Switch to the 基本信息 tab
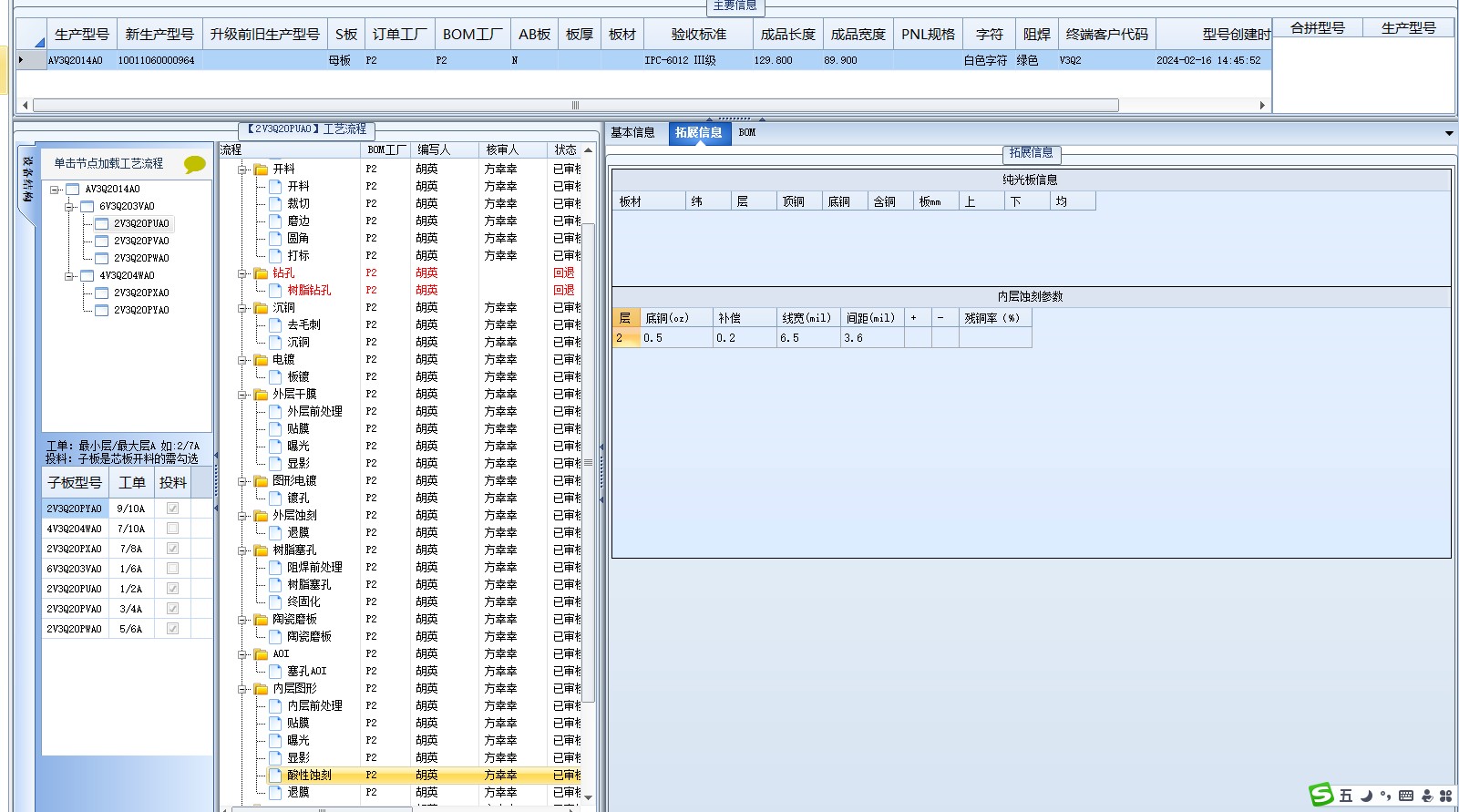 [632, 133]
